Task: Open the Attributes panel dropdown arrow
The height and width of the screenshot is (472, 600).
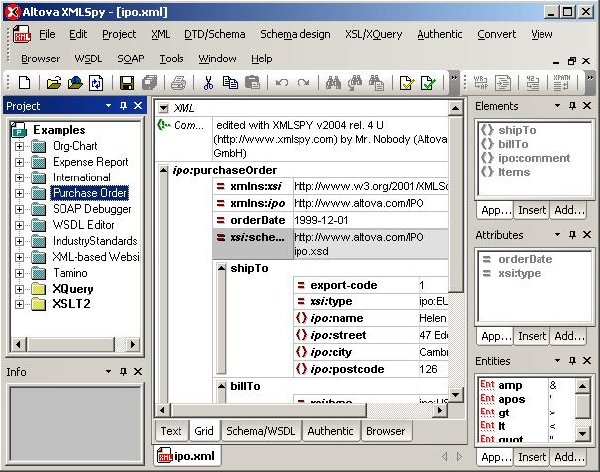Action: [557, 235]
